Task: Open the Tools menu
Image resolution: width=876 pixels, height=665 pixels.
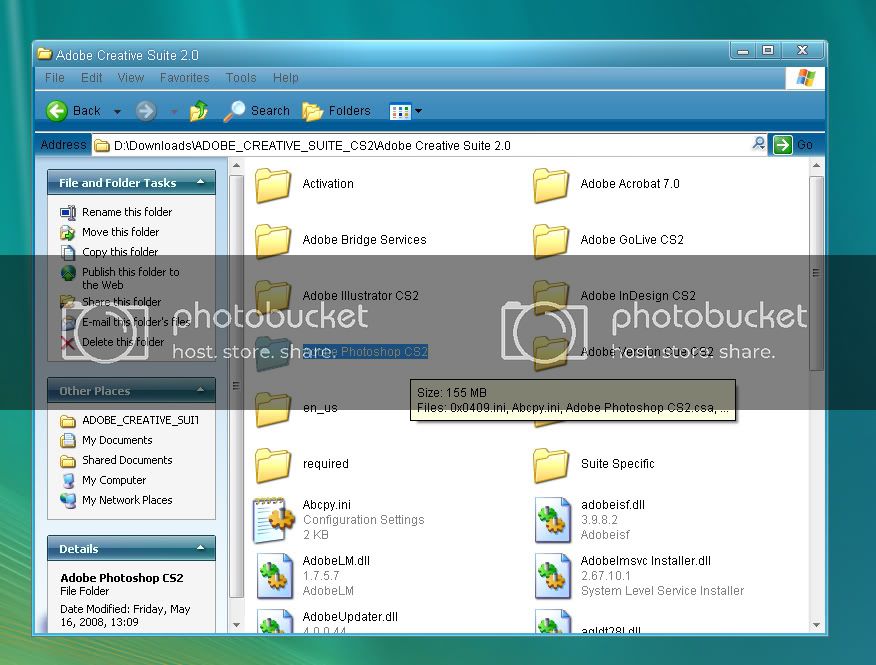Action: click(x=241, y=78)
